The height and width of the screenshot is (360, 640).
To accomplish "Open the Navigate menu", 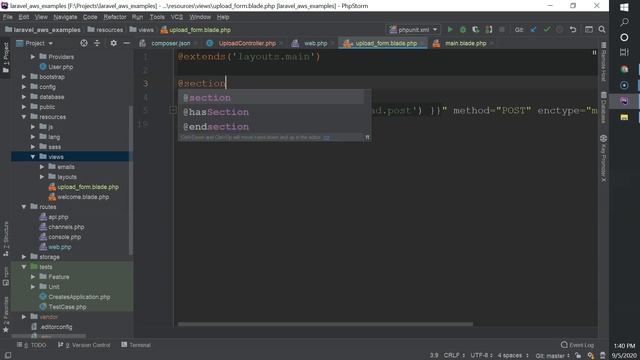I will coord(65,17).
